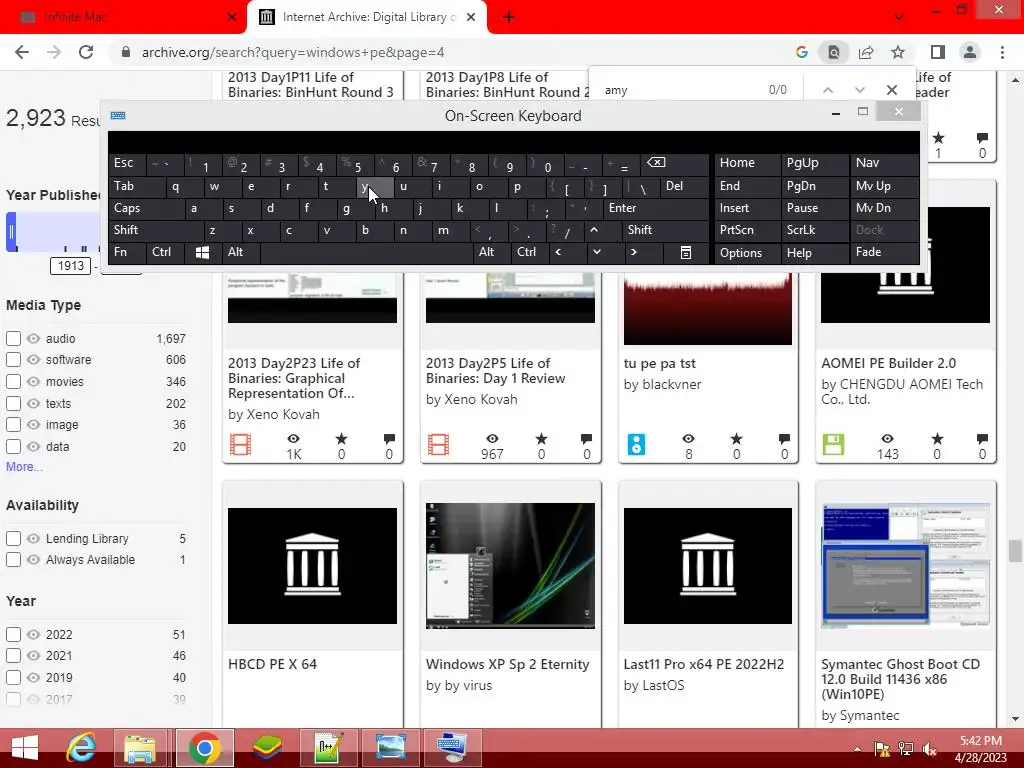
Task: Open the Chrome side panel icon
Action: pyautogui.click(x=938, y=52)
